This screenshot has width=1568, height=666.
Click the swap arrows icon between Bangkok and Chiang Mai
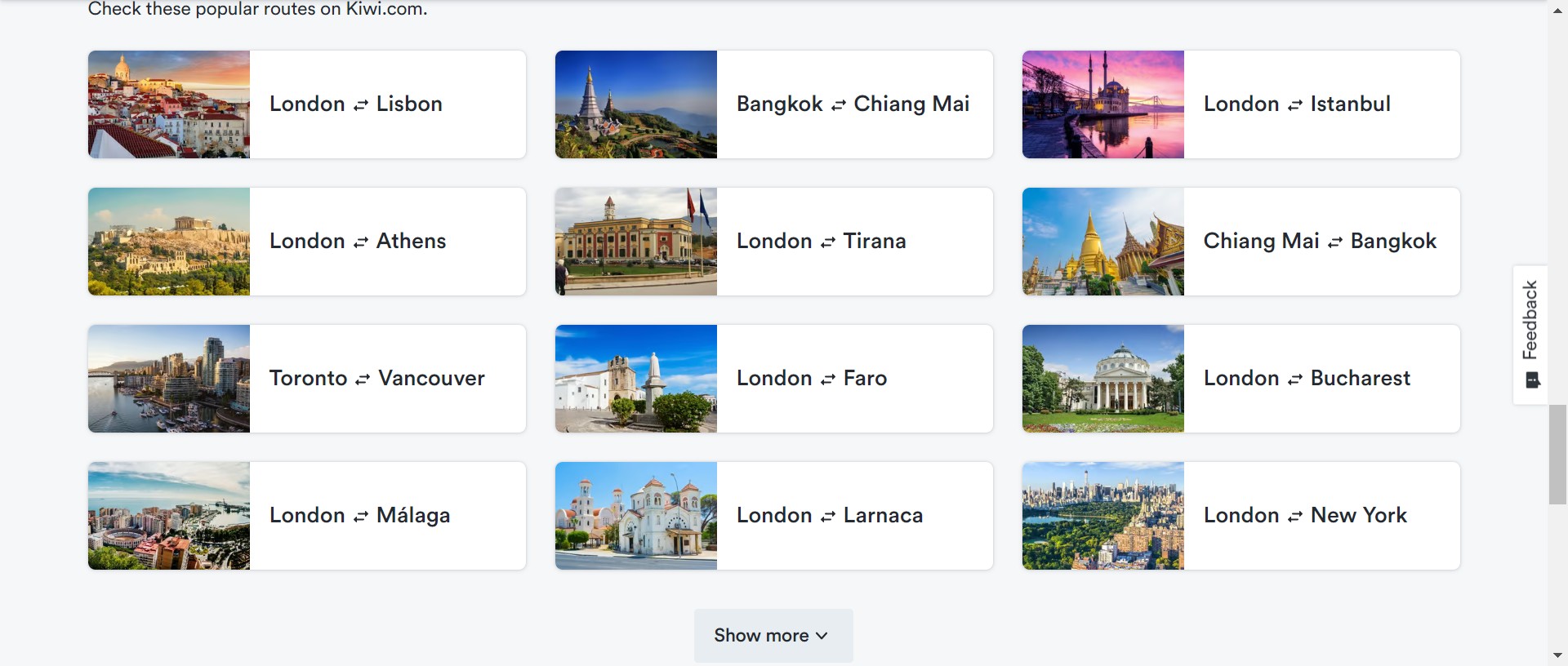[839, 105]
